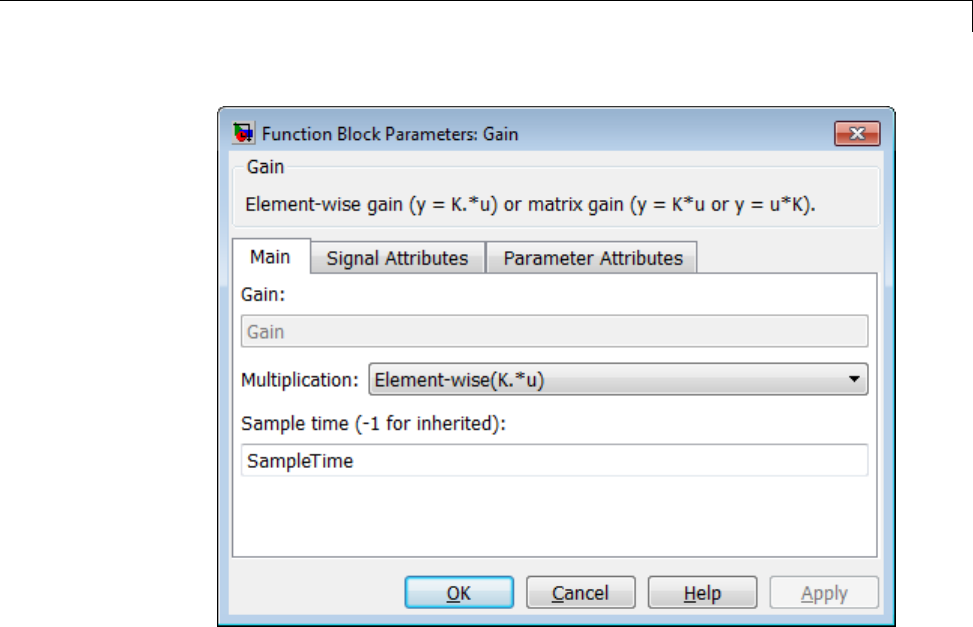Select the Element-wise(K.*u) Multiplication value text

pos(460,380)
